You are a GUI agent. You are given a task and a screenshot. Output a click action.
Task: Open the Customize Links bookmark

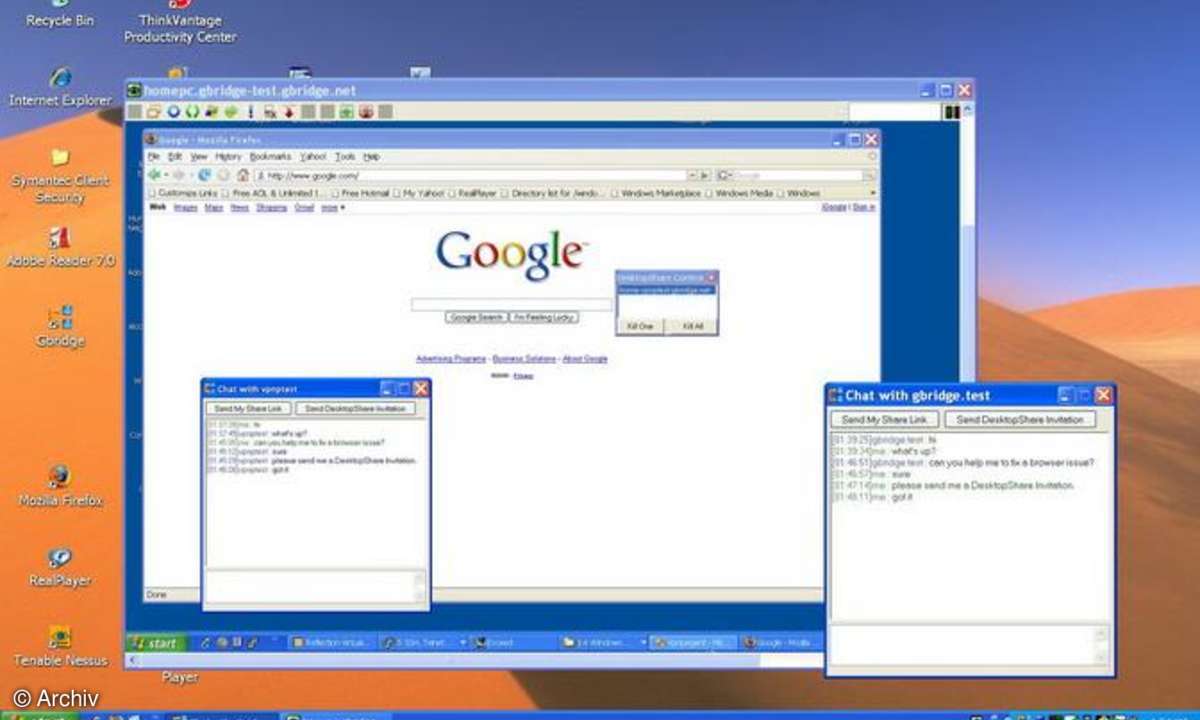click(x=184, y=193)
